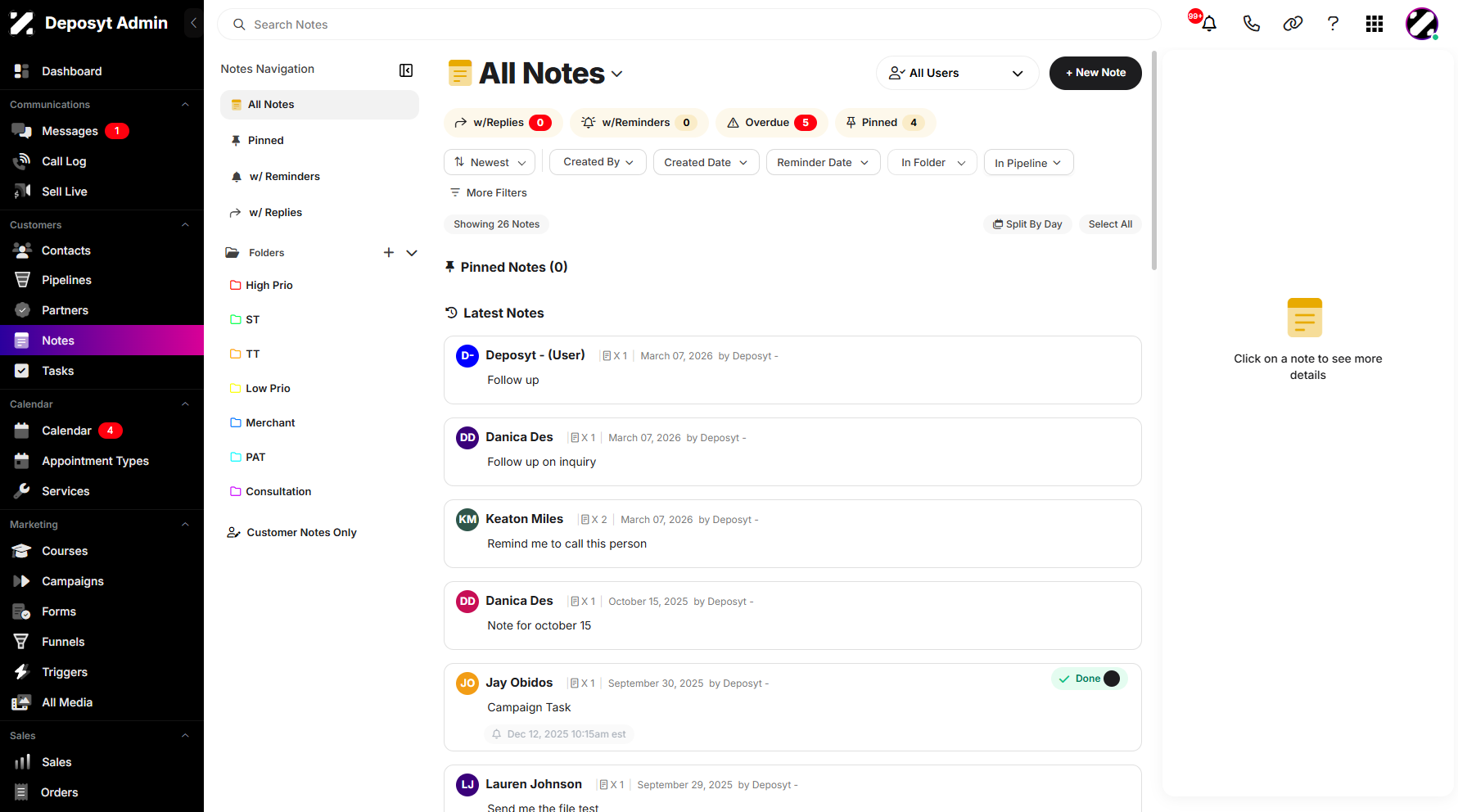Open the apps grid icon
This screenshot has height=812, width=1458.
(1374, 24)
